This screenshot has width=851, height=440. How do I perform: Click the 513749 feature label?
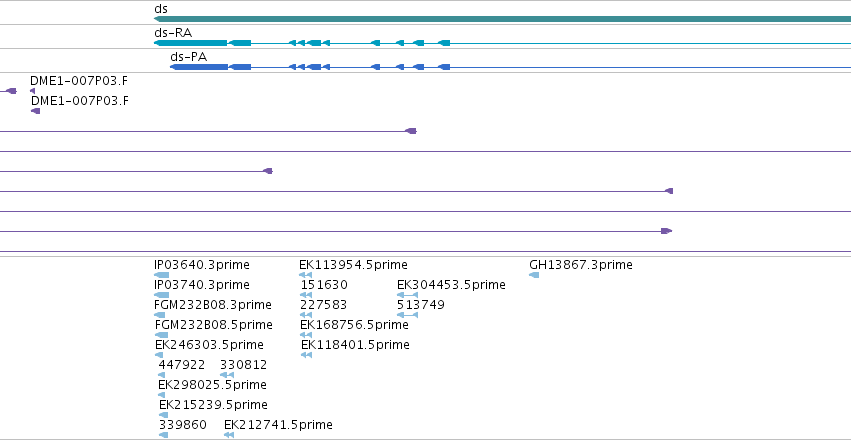[421, 305]
